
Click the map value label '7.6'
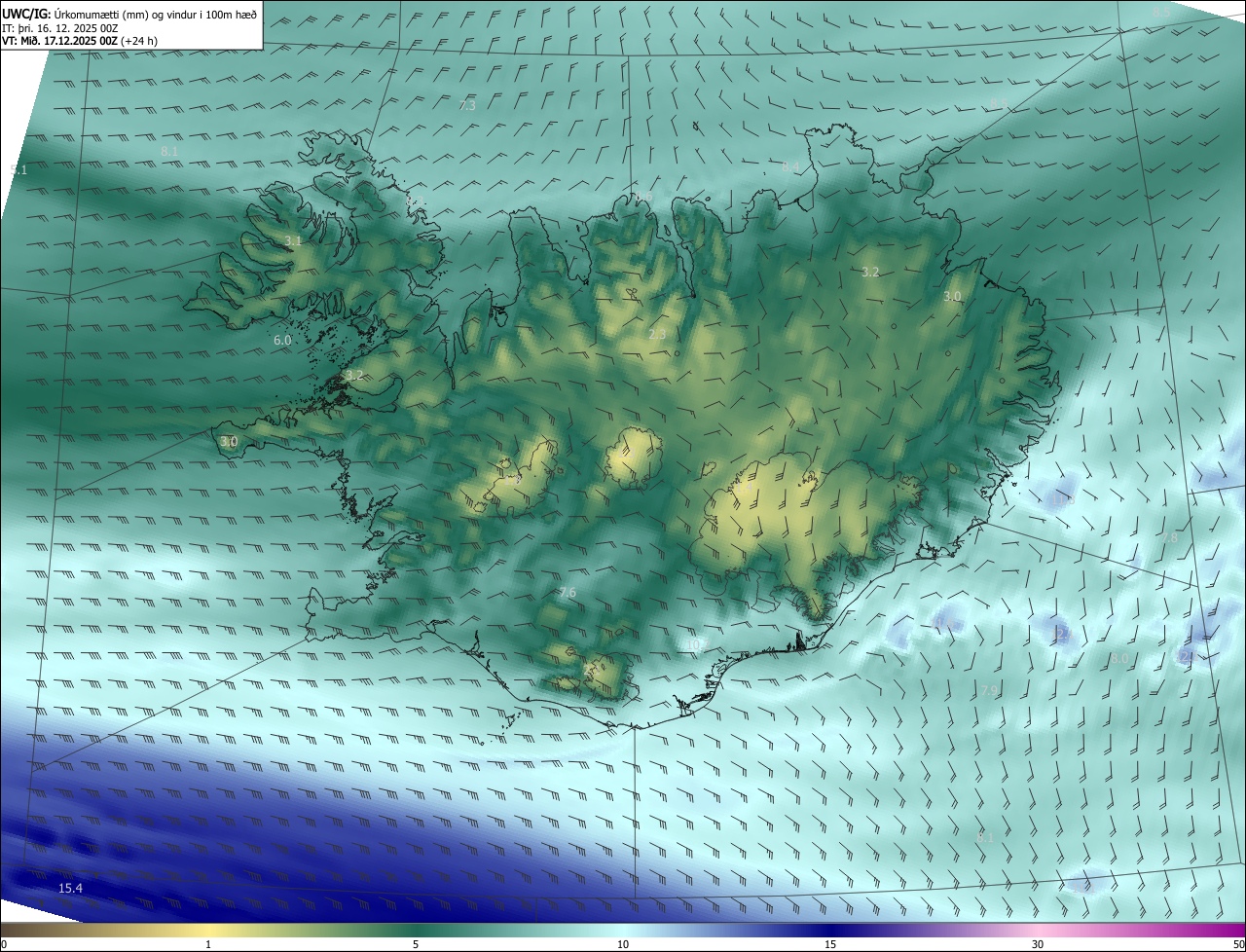568,593
